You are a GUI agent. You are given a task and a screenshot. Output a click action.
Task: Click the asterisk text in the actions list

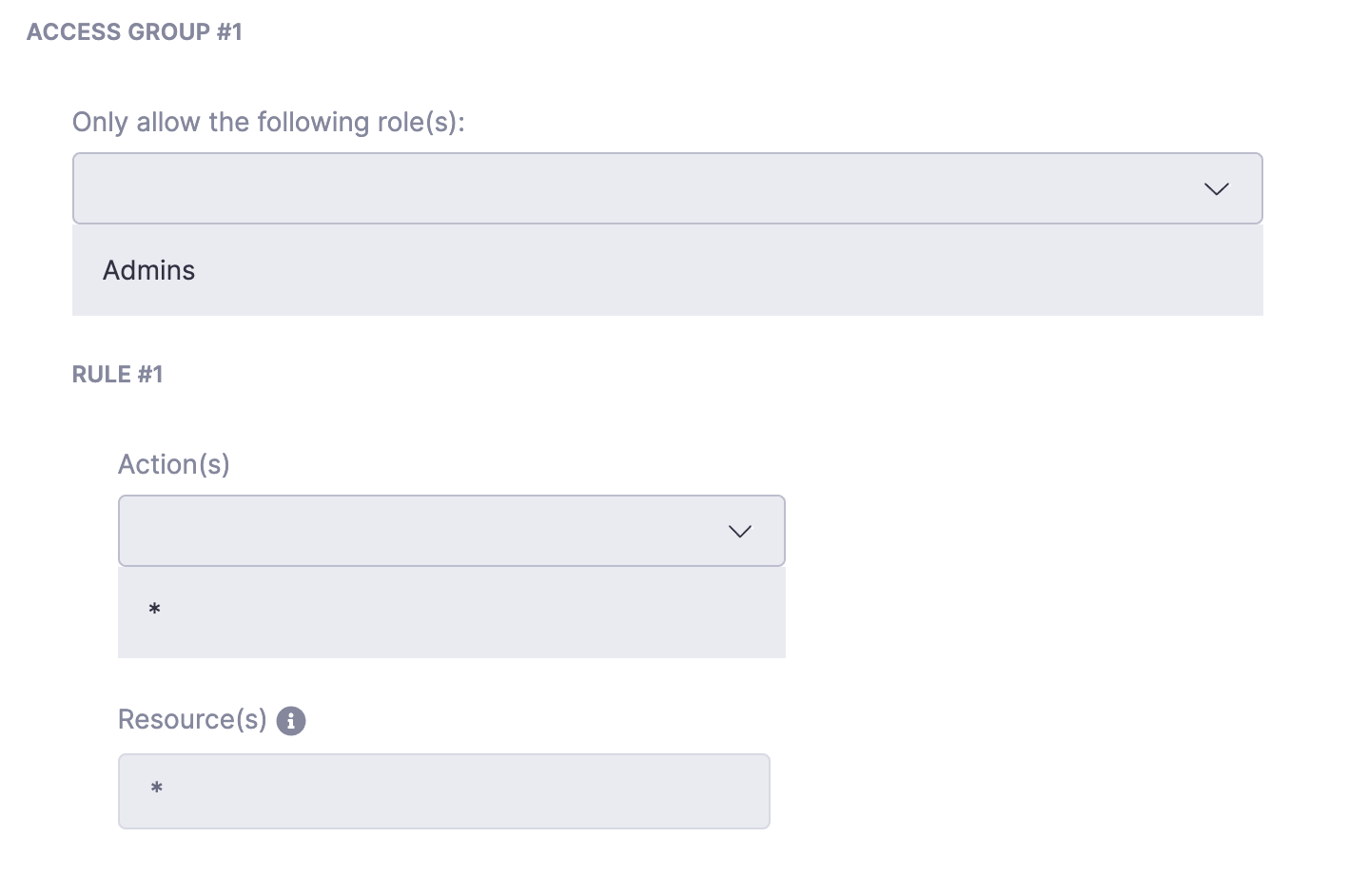[x=155, y=610]
